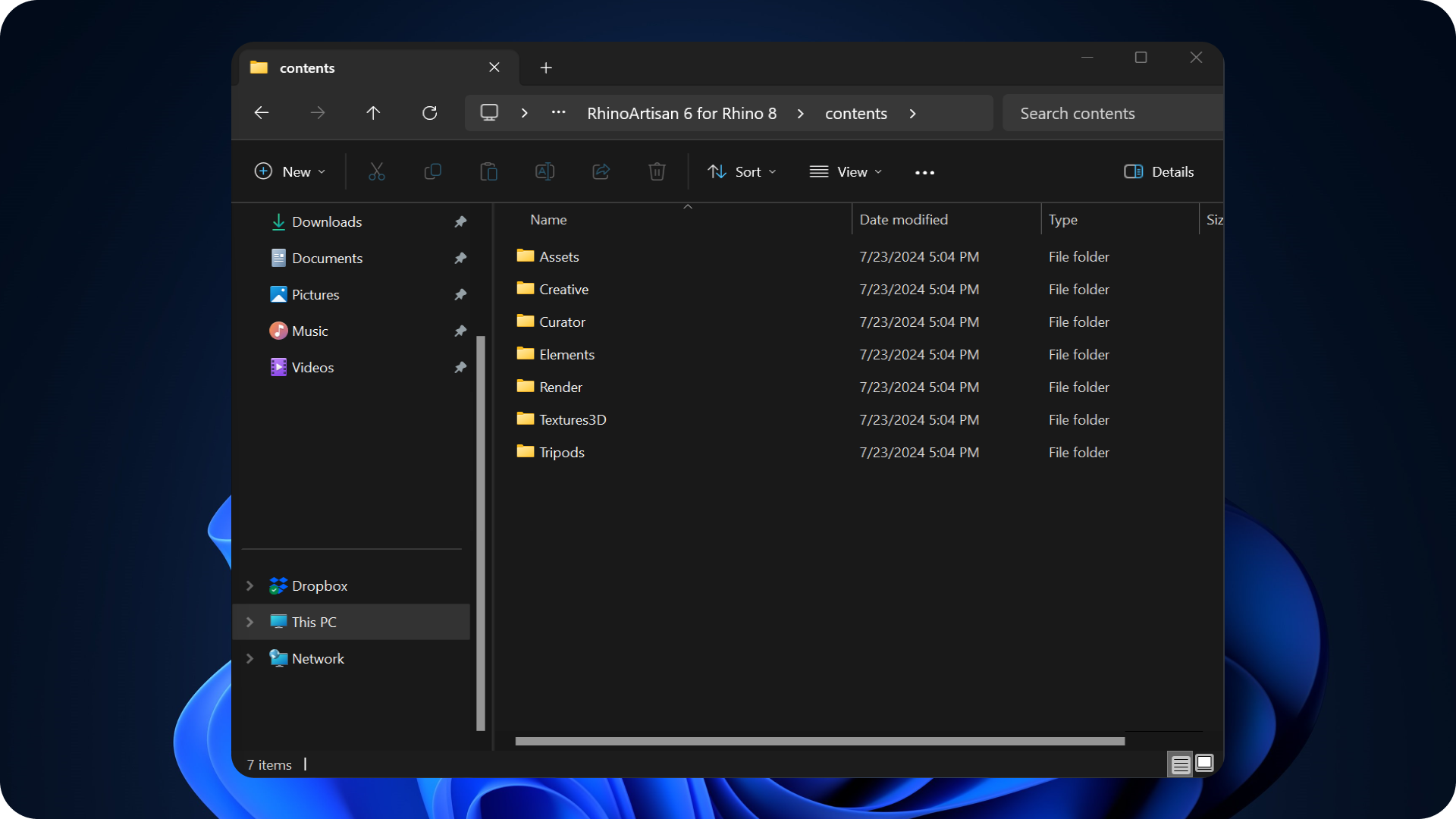This screenshot has height=819, width=1456.
Task: Click the chevron after contents in address bar
Action: coord(912,114)
